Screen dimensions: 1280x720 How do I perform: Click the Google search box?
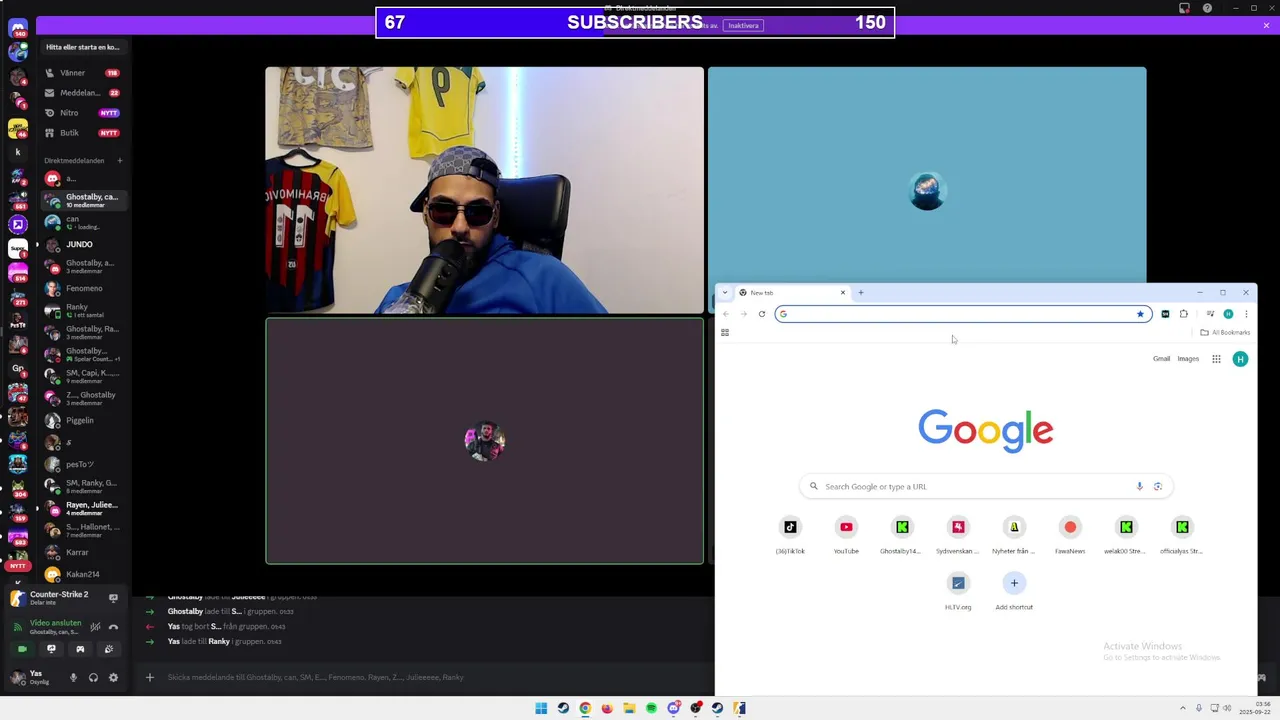(986, 487)
